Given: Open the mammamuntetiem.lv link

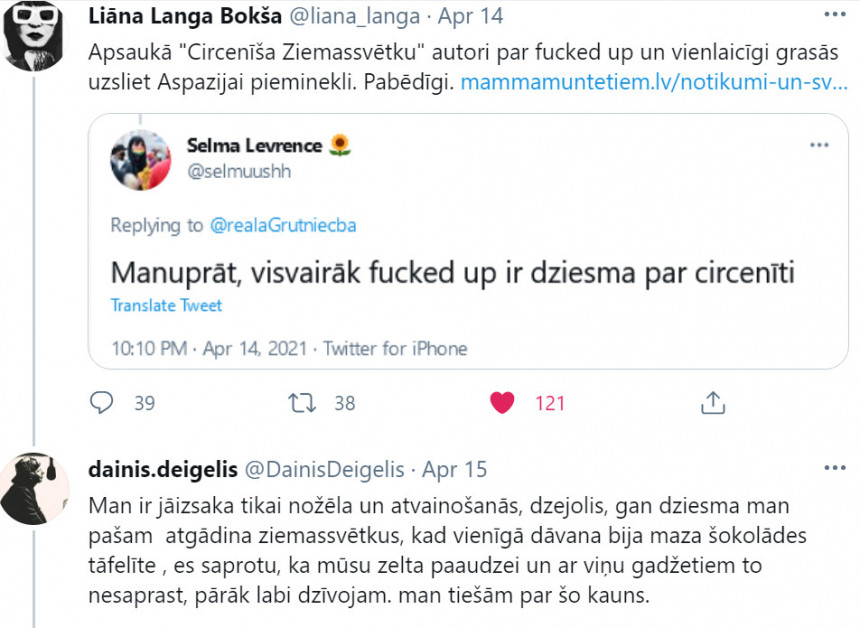Looking at the screenshot, I should tap(654, 82).
